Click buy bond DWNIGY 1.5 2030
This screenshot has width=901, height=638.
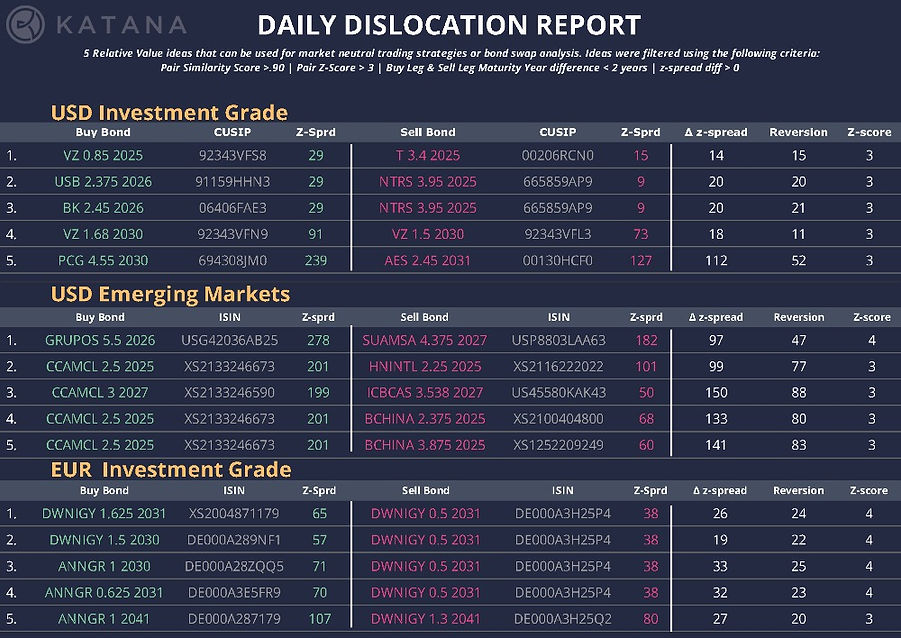tap(104, 540)
